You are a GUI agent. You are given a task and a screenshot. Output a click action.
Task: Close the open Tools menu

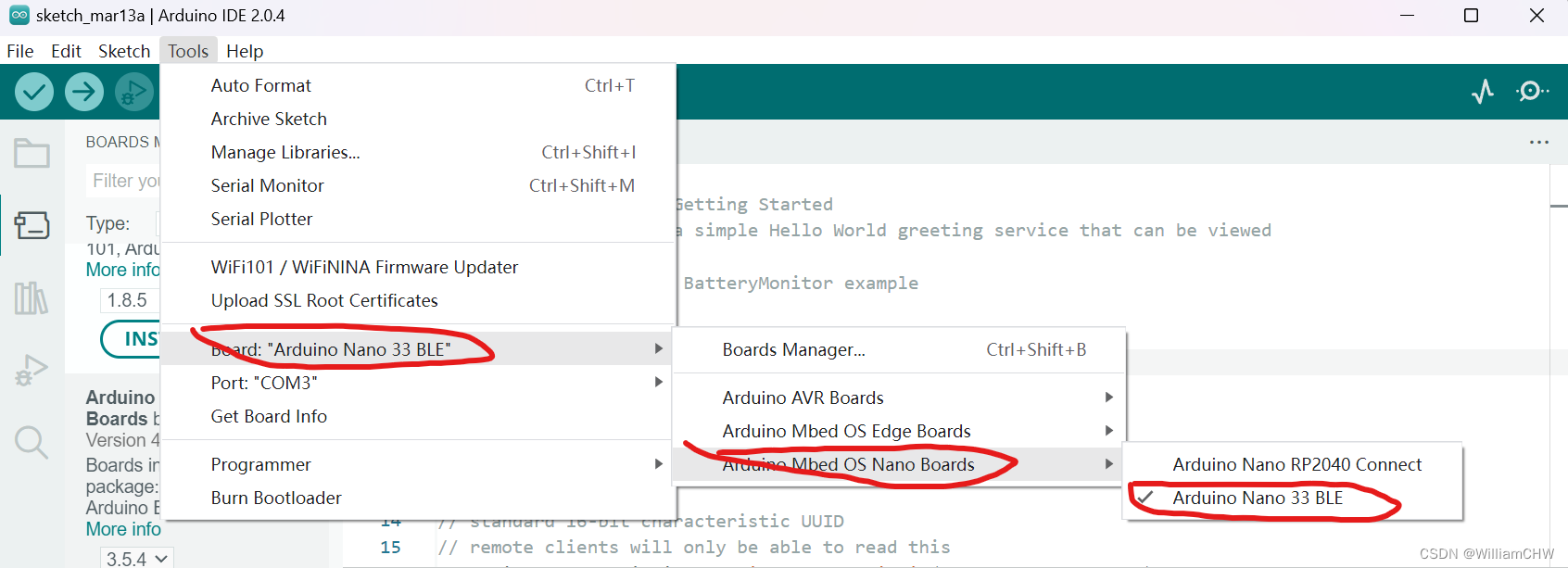point(188,51)
